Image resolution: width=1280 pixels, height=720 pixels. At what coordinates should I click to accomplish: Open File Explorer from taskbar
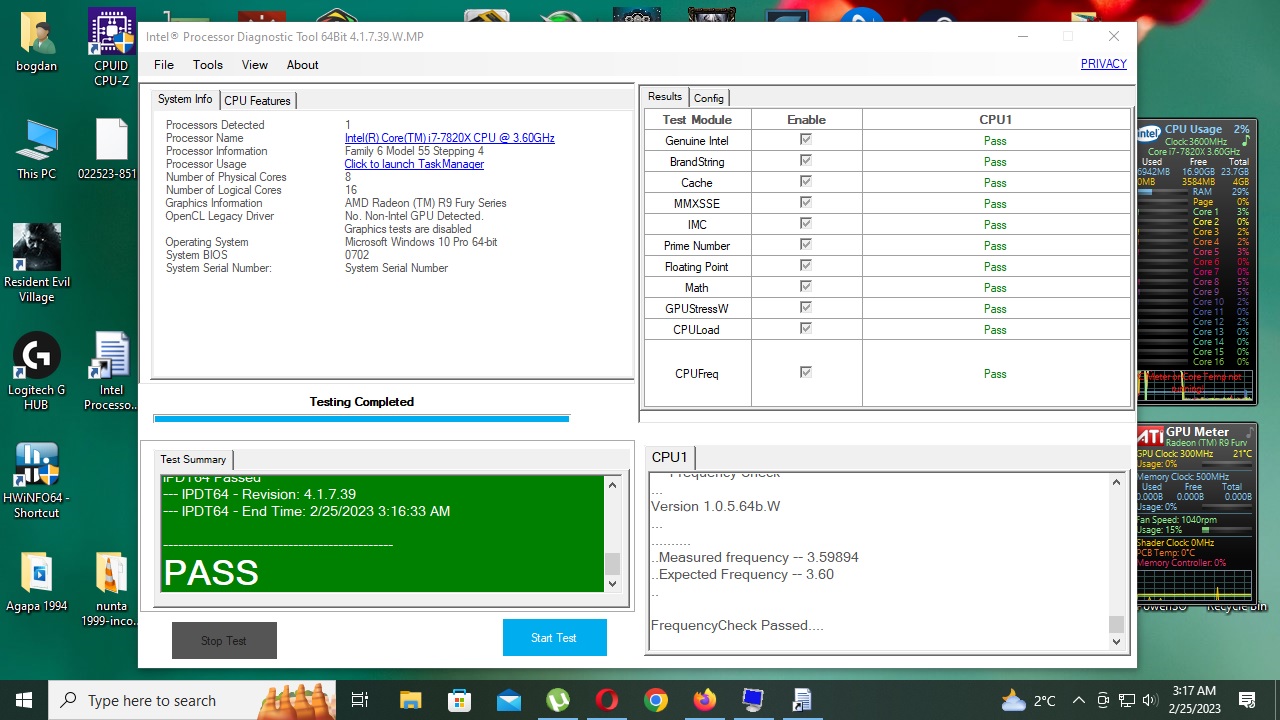(x=410, y=700)
